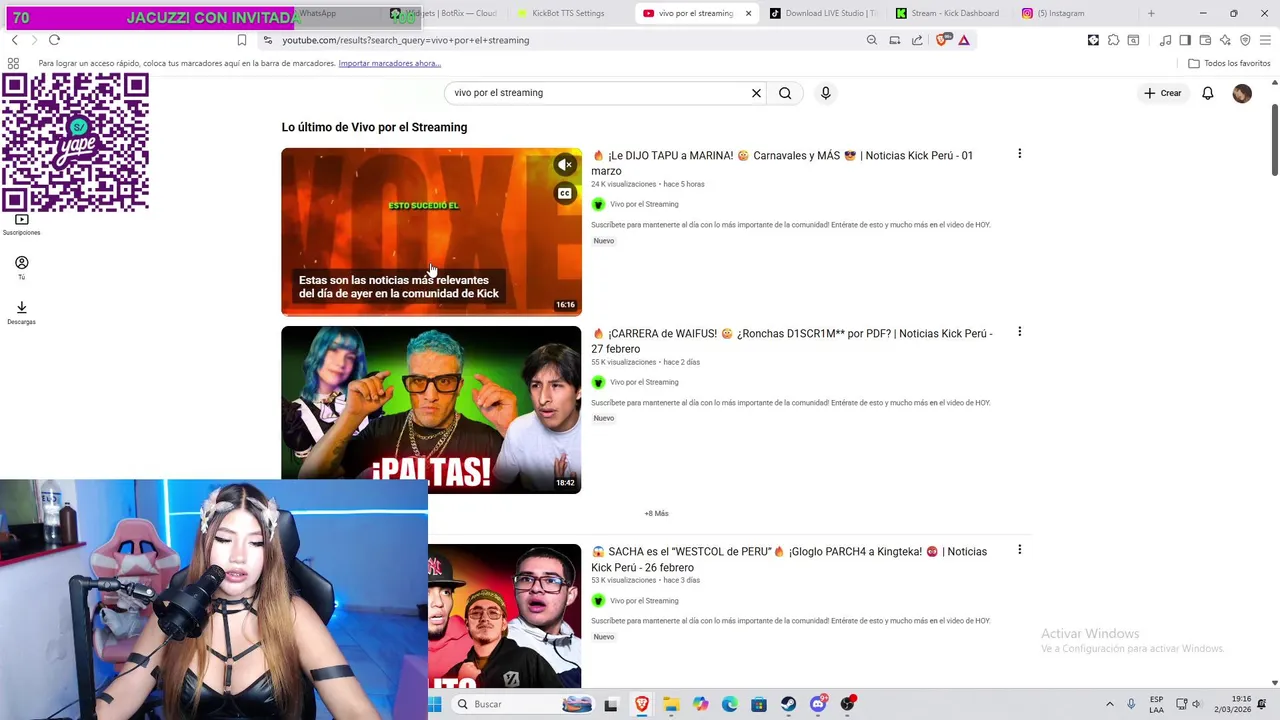Open the Brave VPN shield icon
This screenshot has width=1280, height=720.
click(1245, 40)
